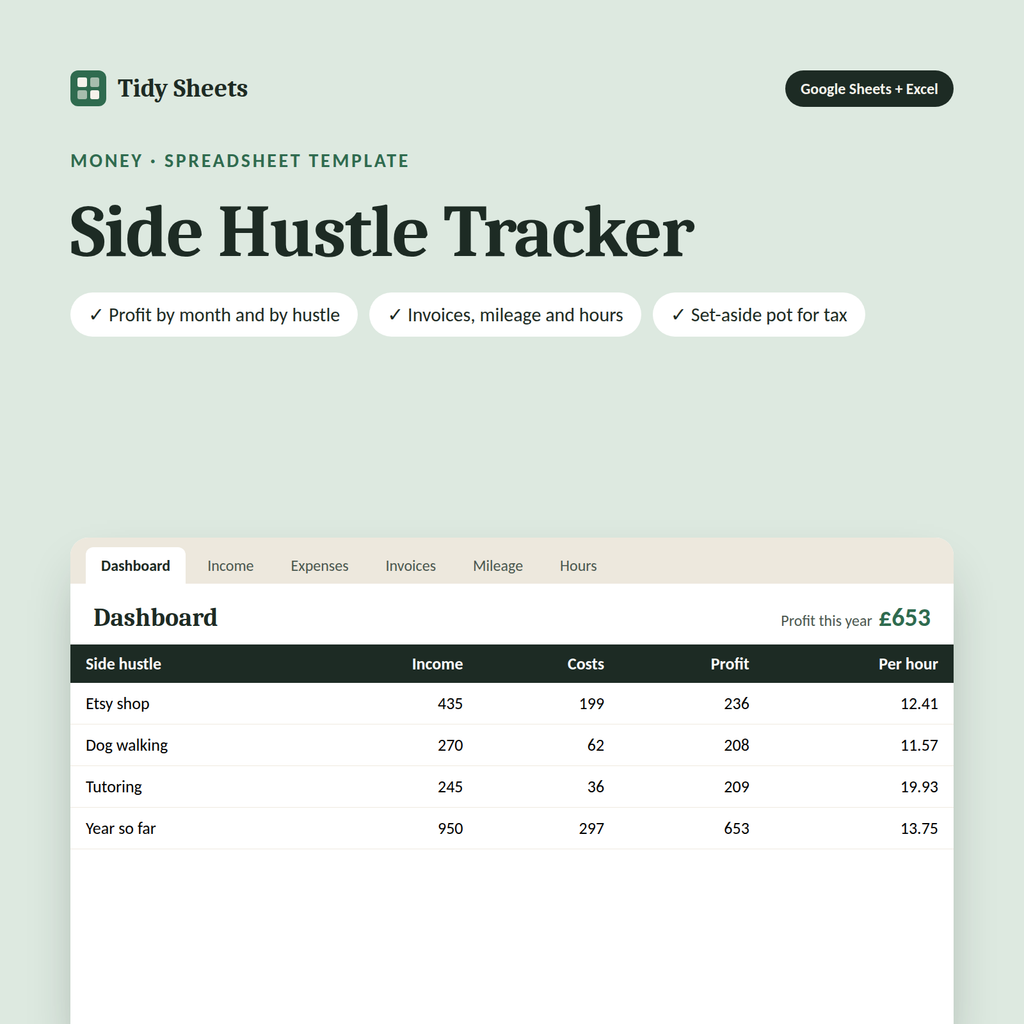Screen dimensions: 1024x1024
Task: Switch to the Income tab
Action: coord(231,566)
